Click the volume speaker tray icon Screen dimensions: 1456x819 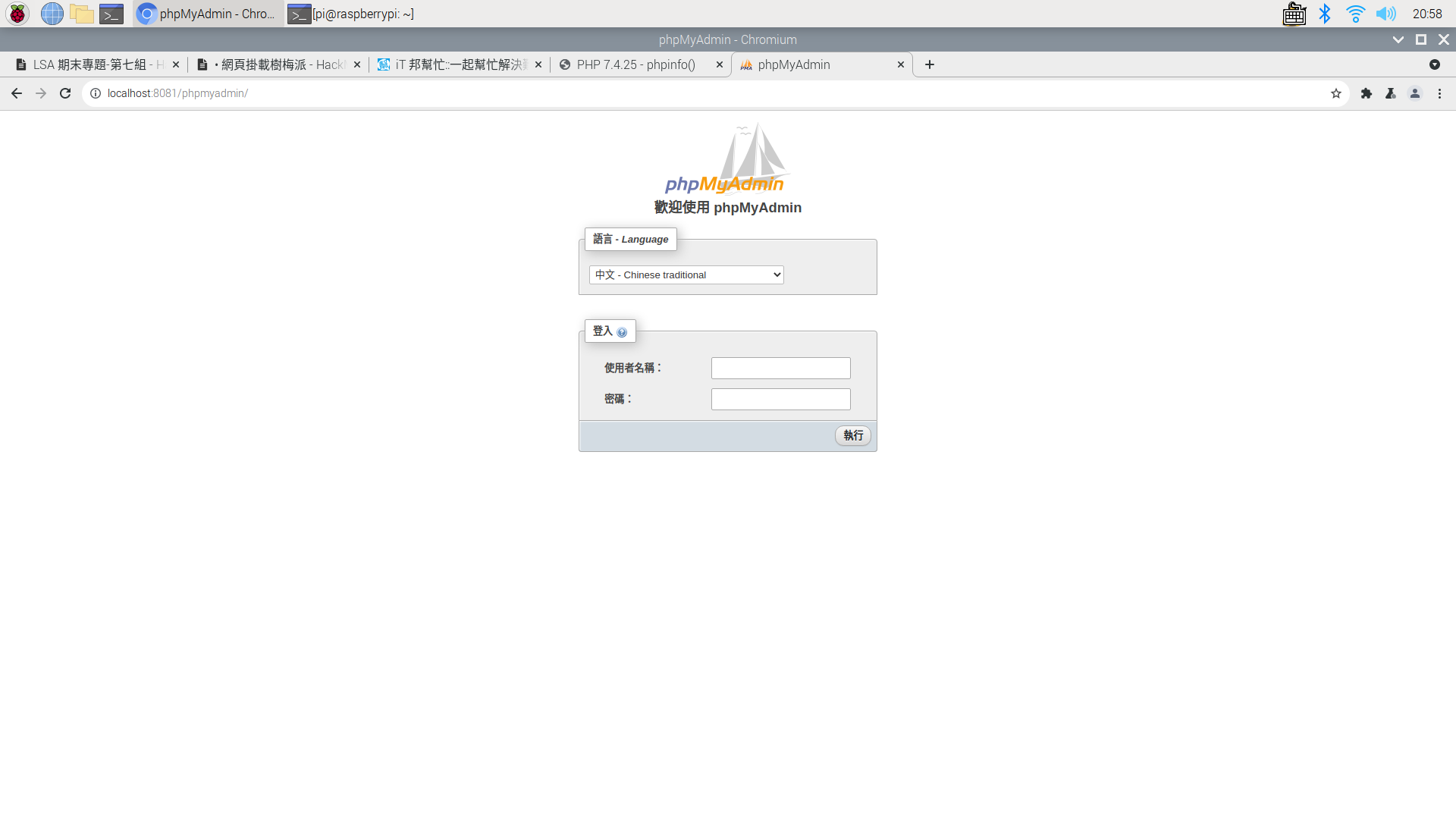click(x=1385, y=14)
